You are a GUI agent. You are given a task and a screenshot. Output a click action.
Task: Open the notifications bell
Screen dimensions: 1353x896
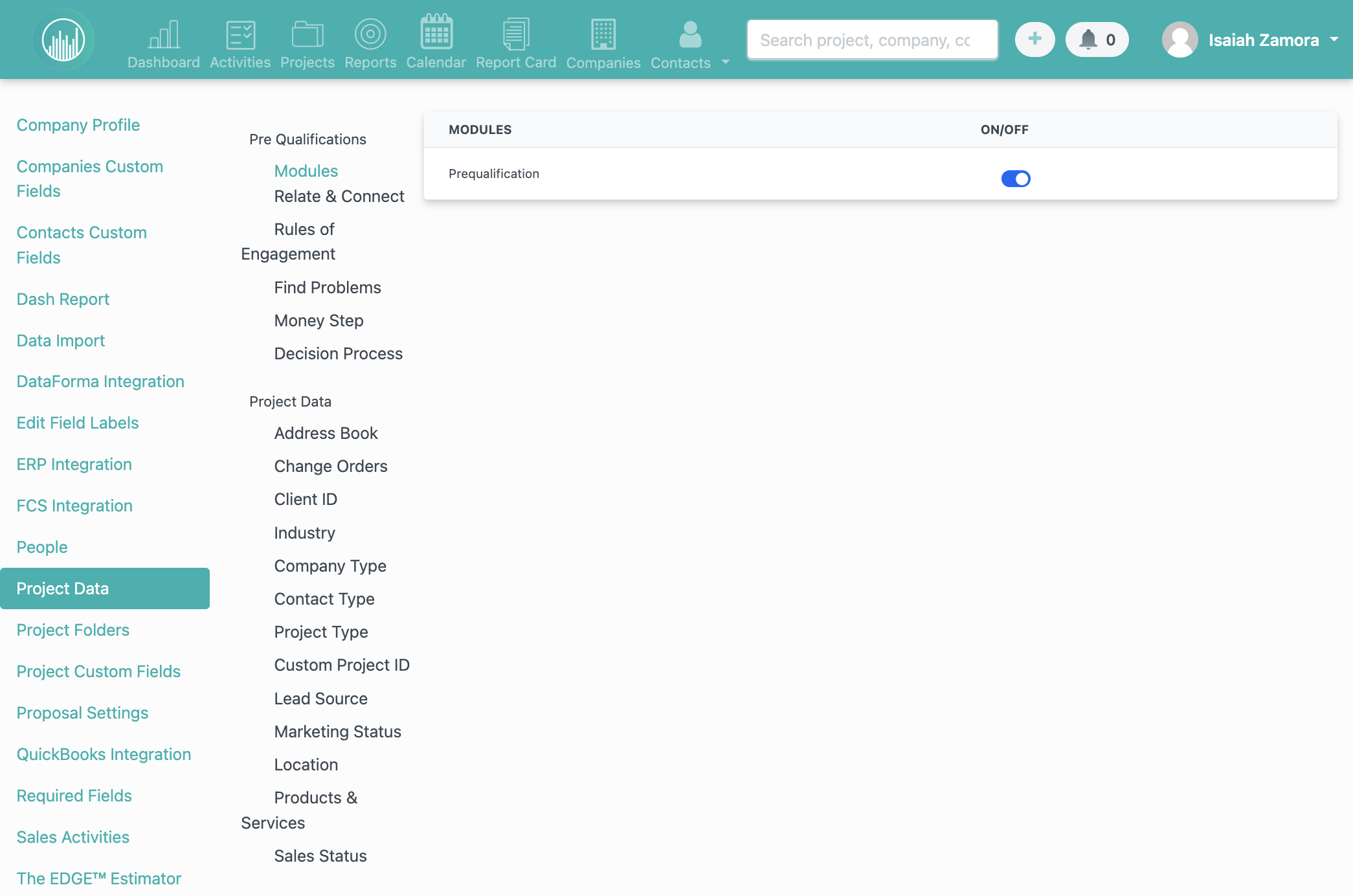pyautogui.click(x=1097, y=39)
